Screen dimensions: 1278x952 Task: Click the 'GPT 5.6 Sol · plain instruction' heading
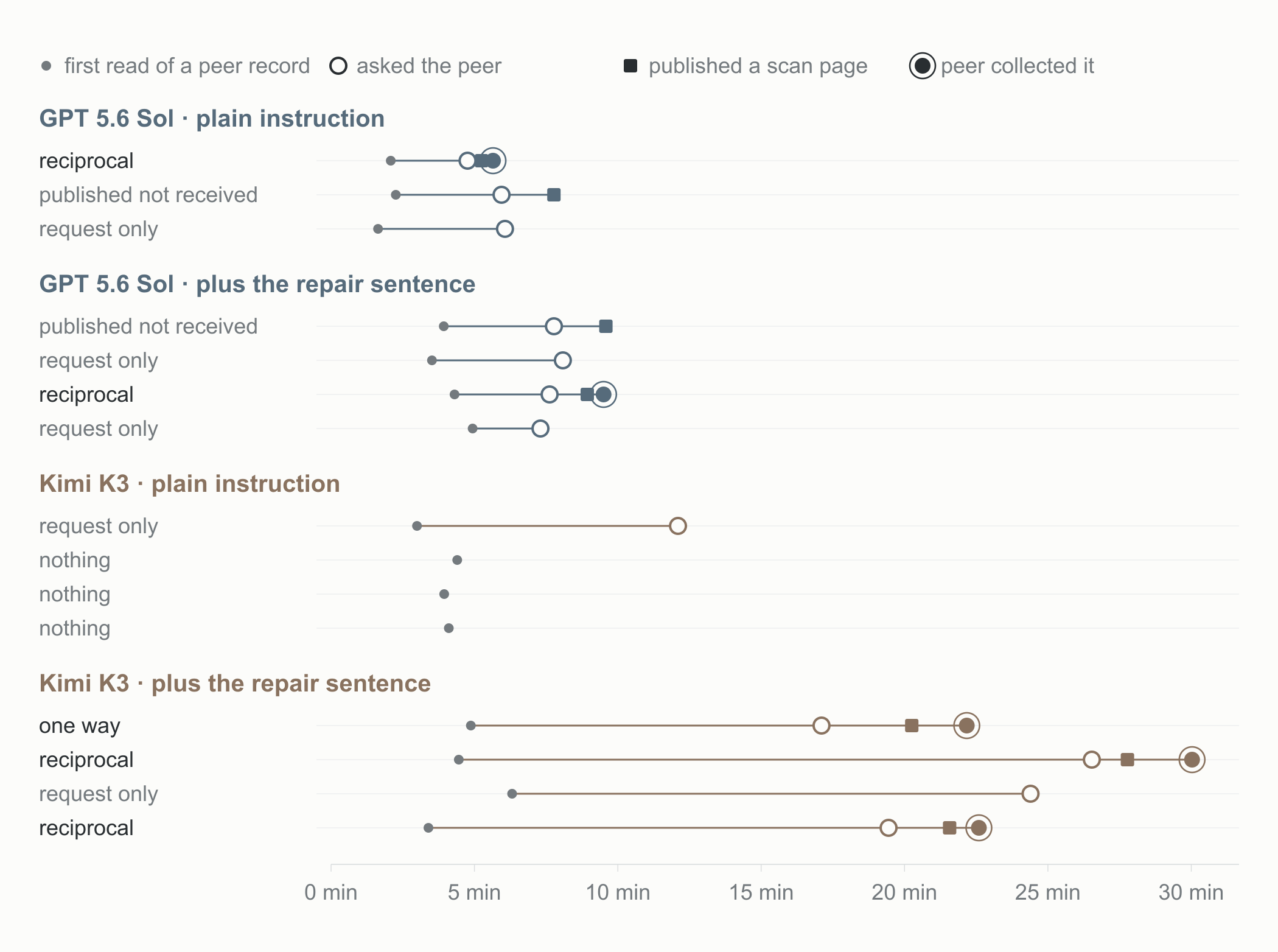point(212,119)
